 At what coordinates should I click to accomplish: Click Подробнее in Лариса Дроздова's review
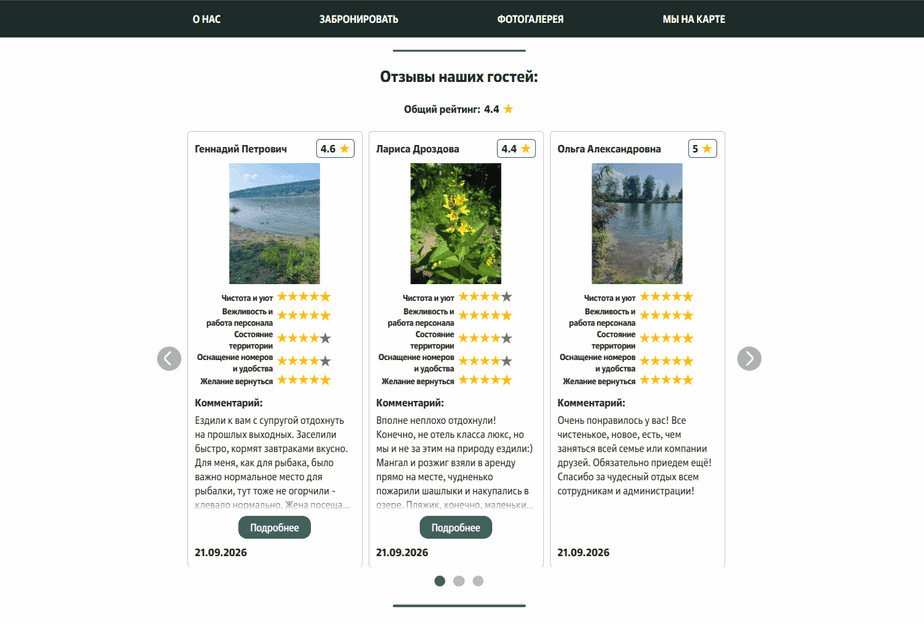(456, 527)
